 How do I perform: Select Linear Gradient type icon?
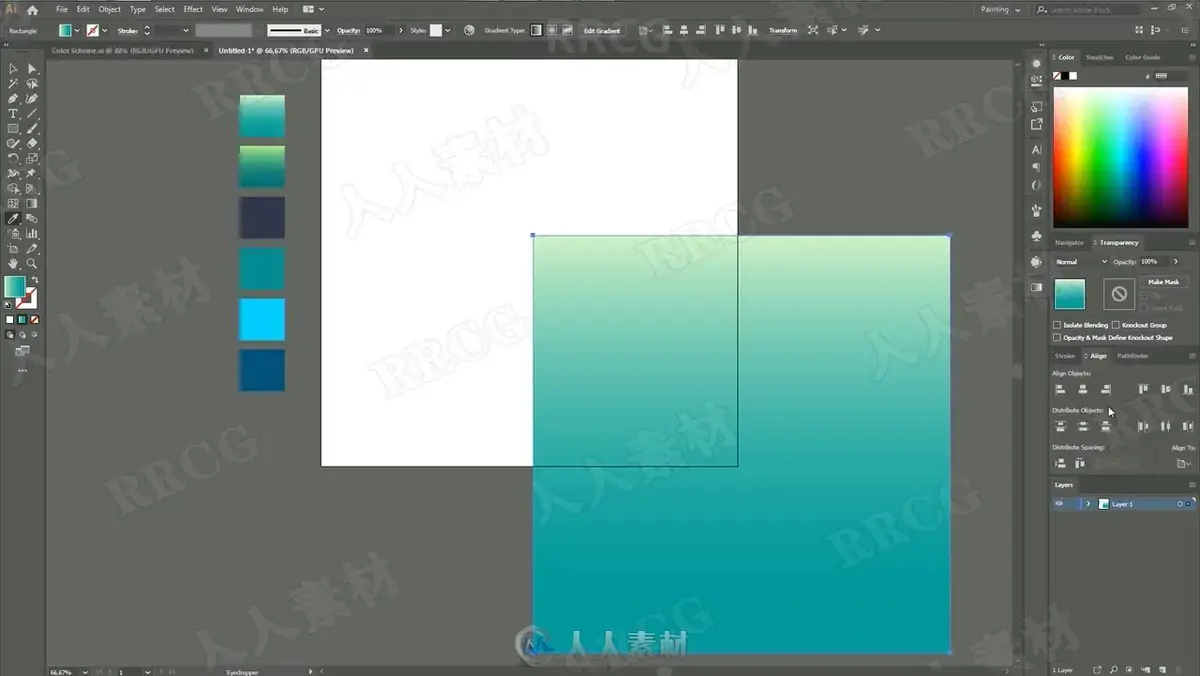[x=536, y=30]
